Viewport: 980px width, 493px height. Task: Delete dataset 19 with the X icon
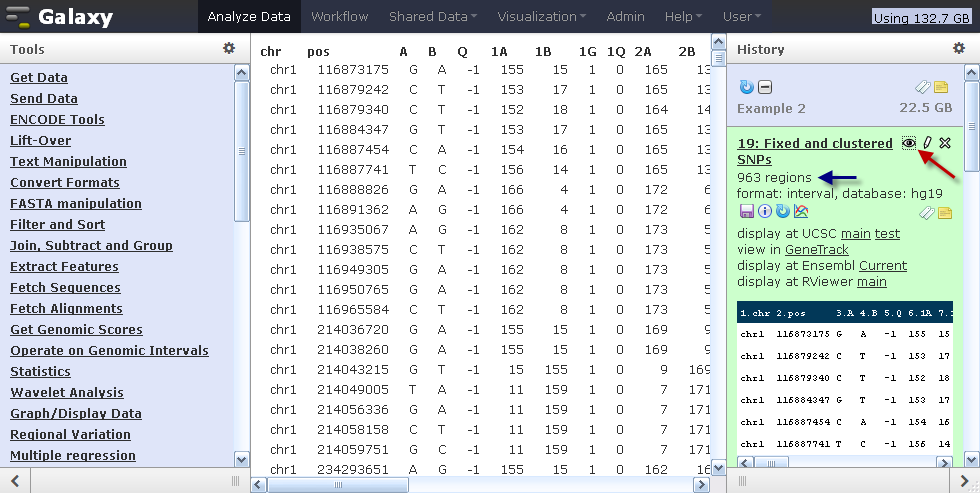pos(945,143)
